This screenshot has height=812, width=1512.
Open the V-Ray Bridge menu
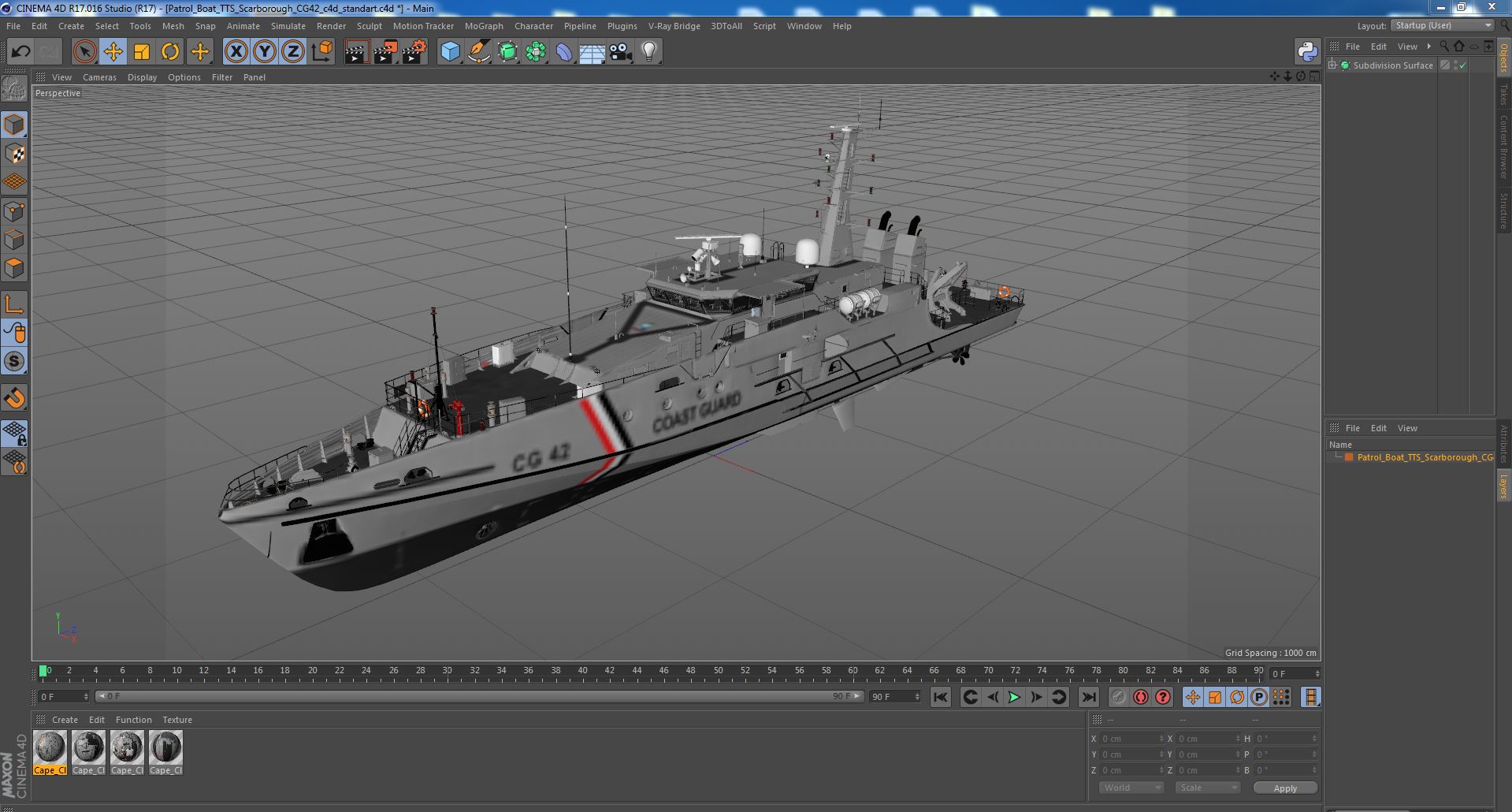674,26
